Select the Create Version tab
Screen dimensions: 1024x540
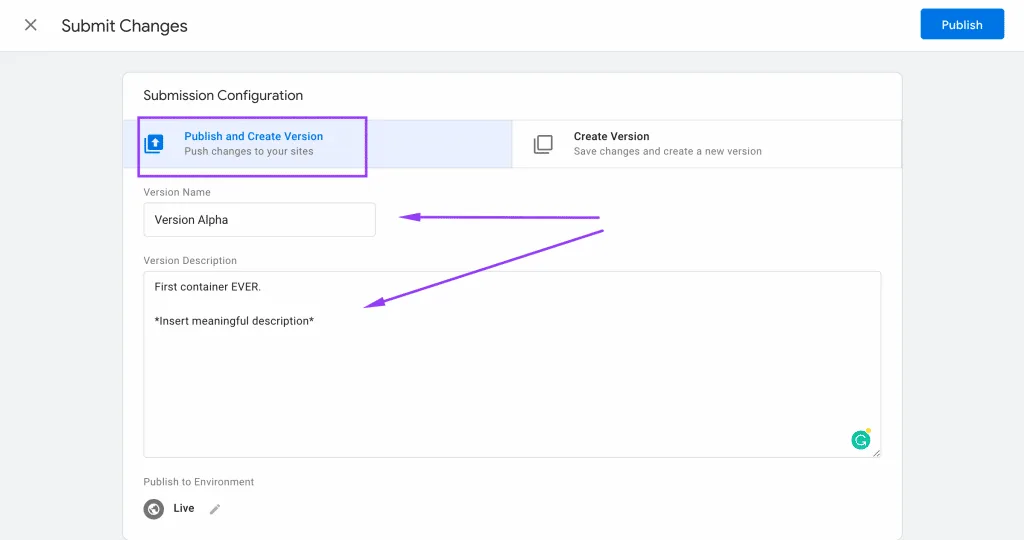tap(707, 144)
